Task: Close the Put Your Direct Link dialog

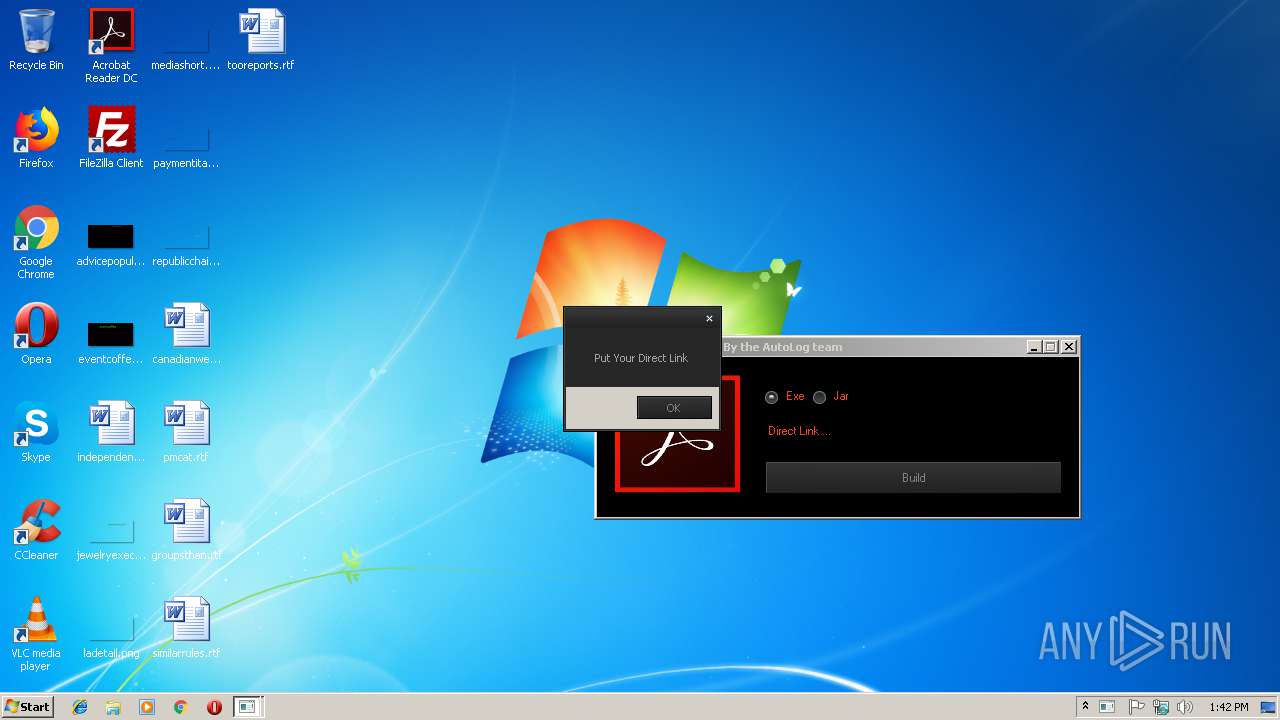Action: [709, 319]
